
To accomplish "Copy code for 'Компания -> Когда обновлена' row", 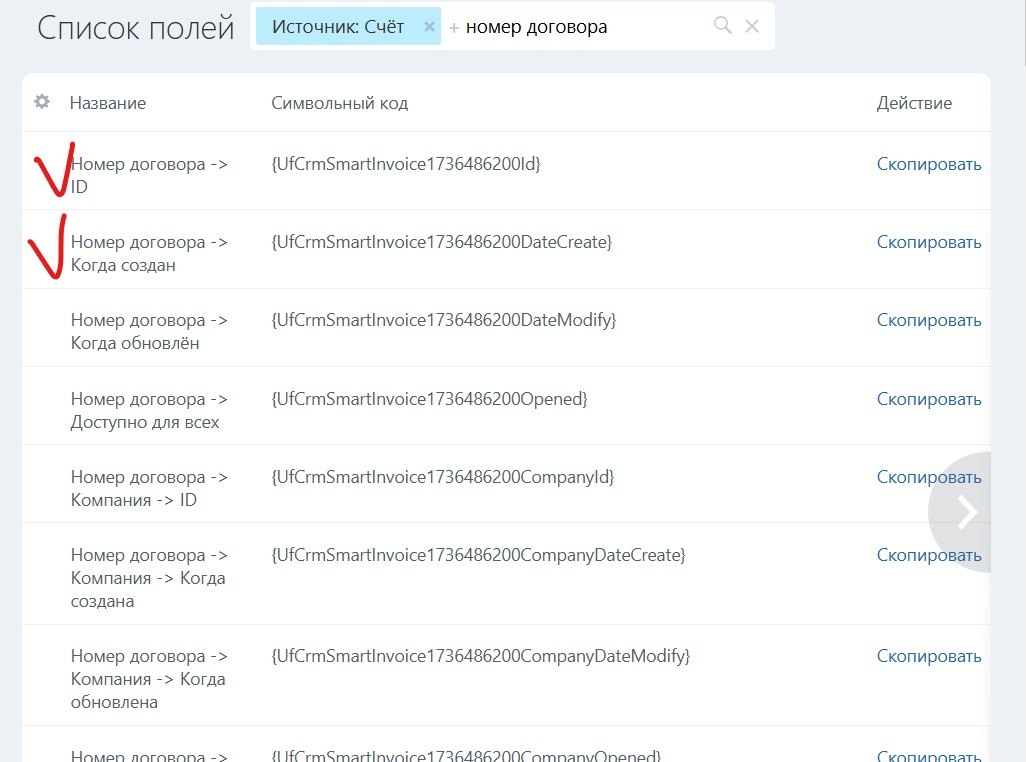I will (929, 656).
